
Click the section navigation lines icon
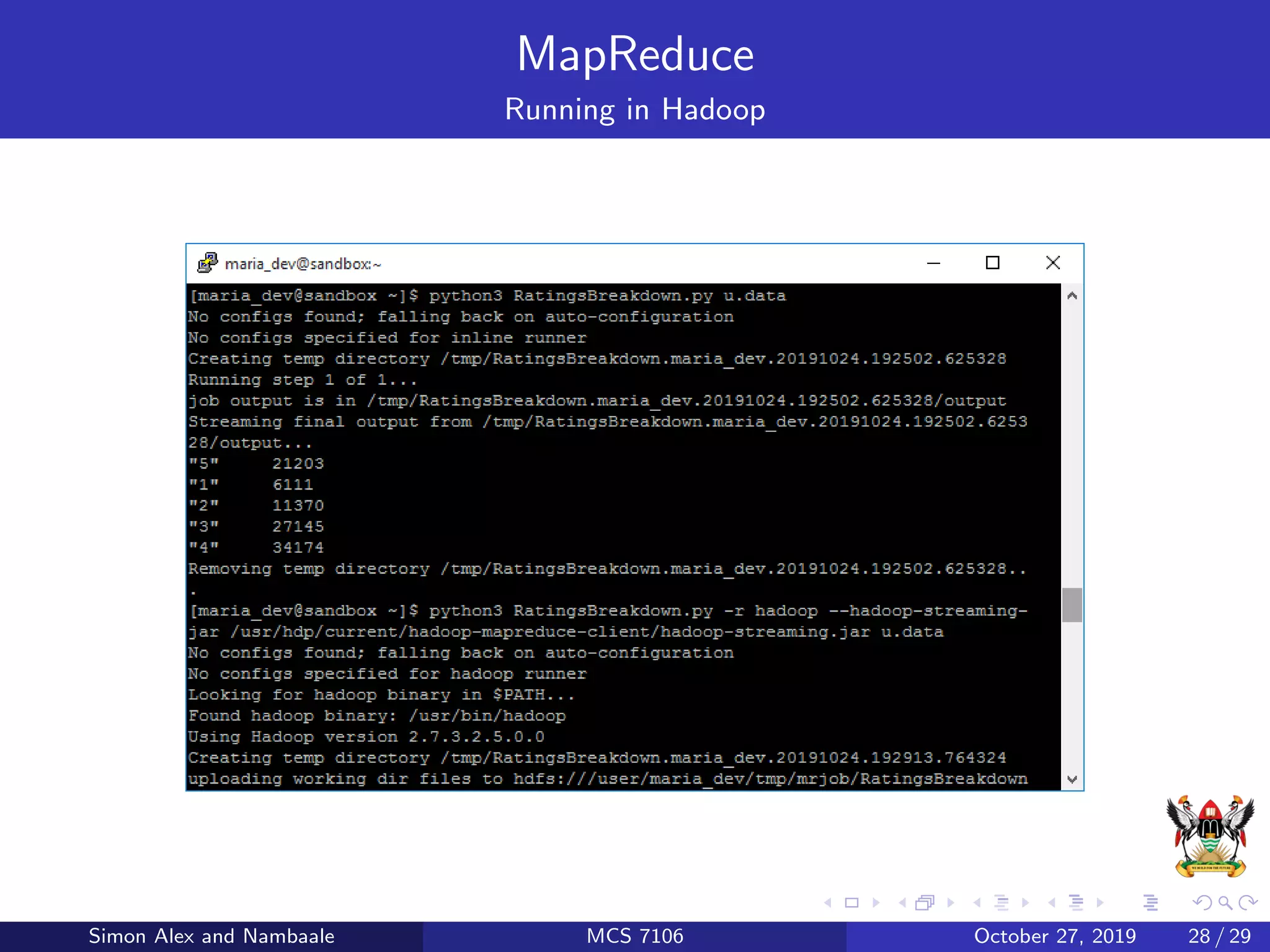1077,903
